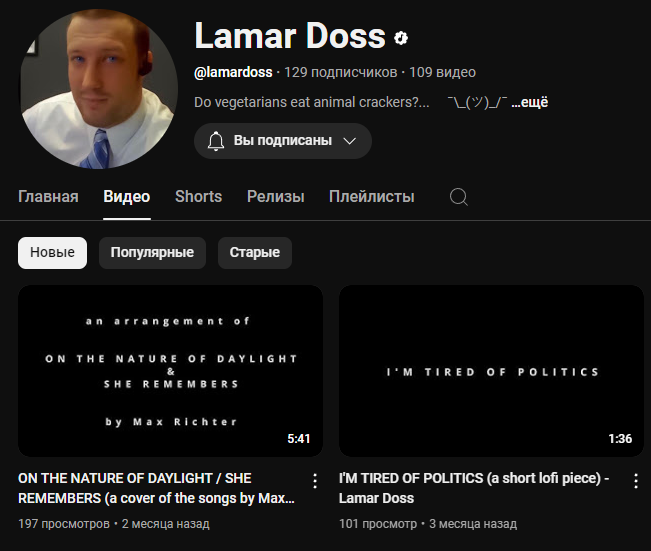Click the notification bell icon

pos(216,141)
